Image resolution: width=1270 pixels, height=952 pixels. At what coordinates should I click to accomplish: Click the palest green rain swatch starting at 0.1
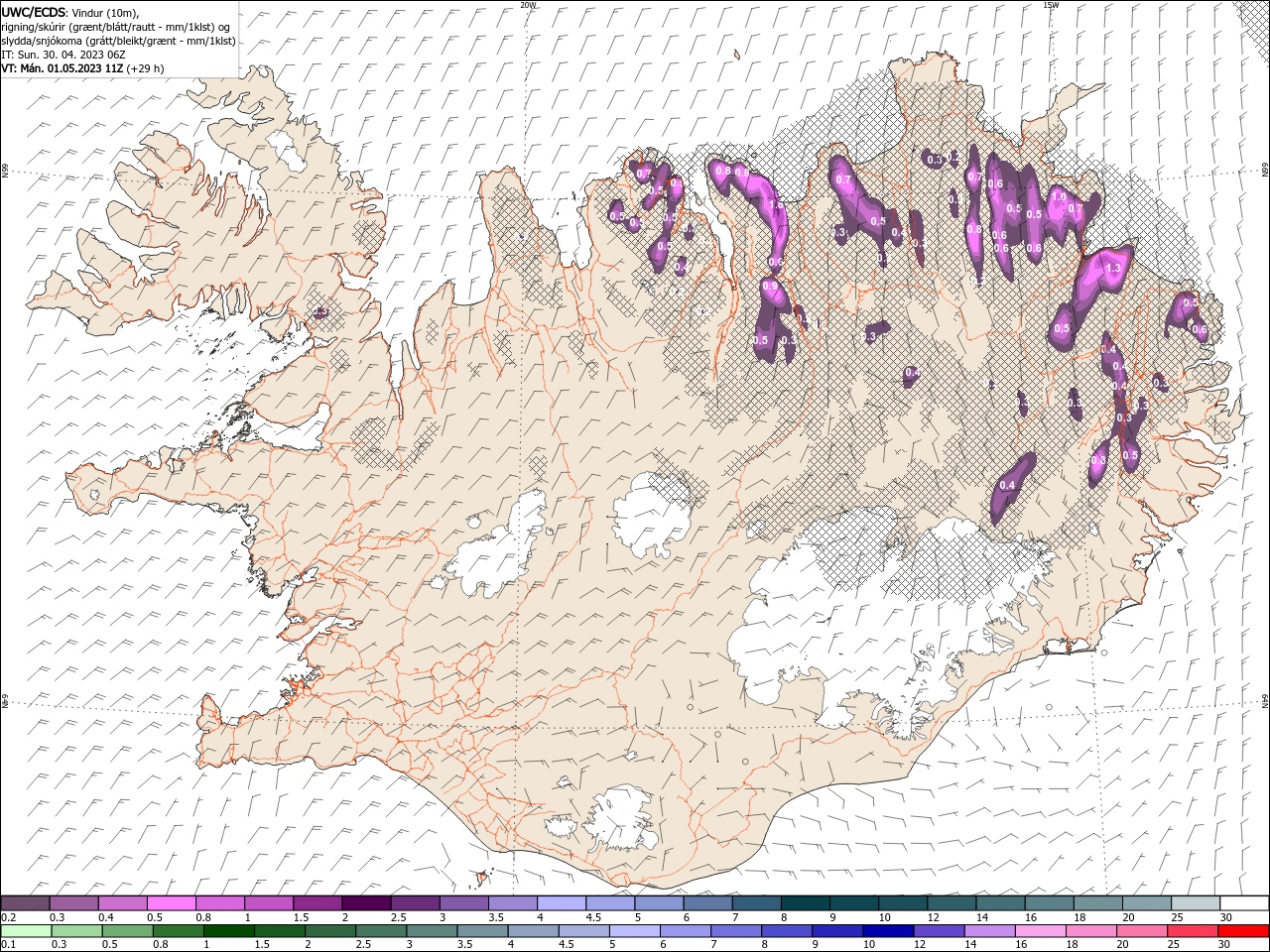pos(26,931)
